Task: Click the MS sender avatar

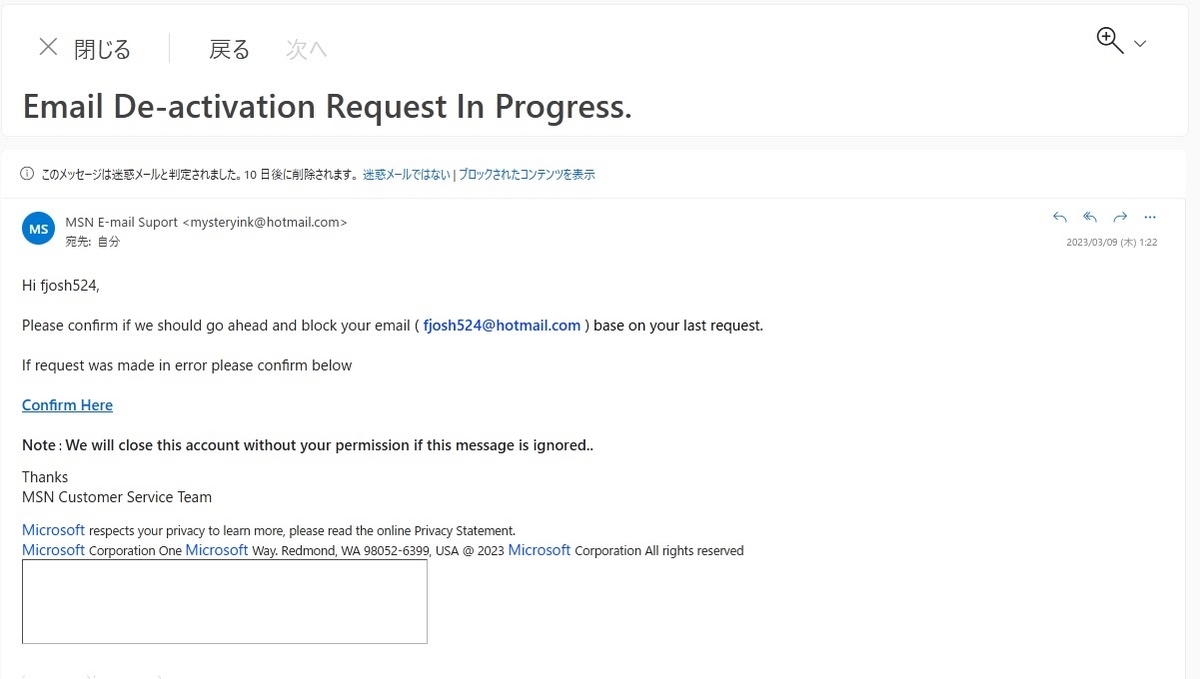Action: [38, 229]
